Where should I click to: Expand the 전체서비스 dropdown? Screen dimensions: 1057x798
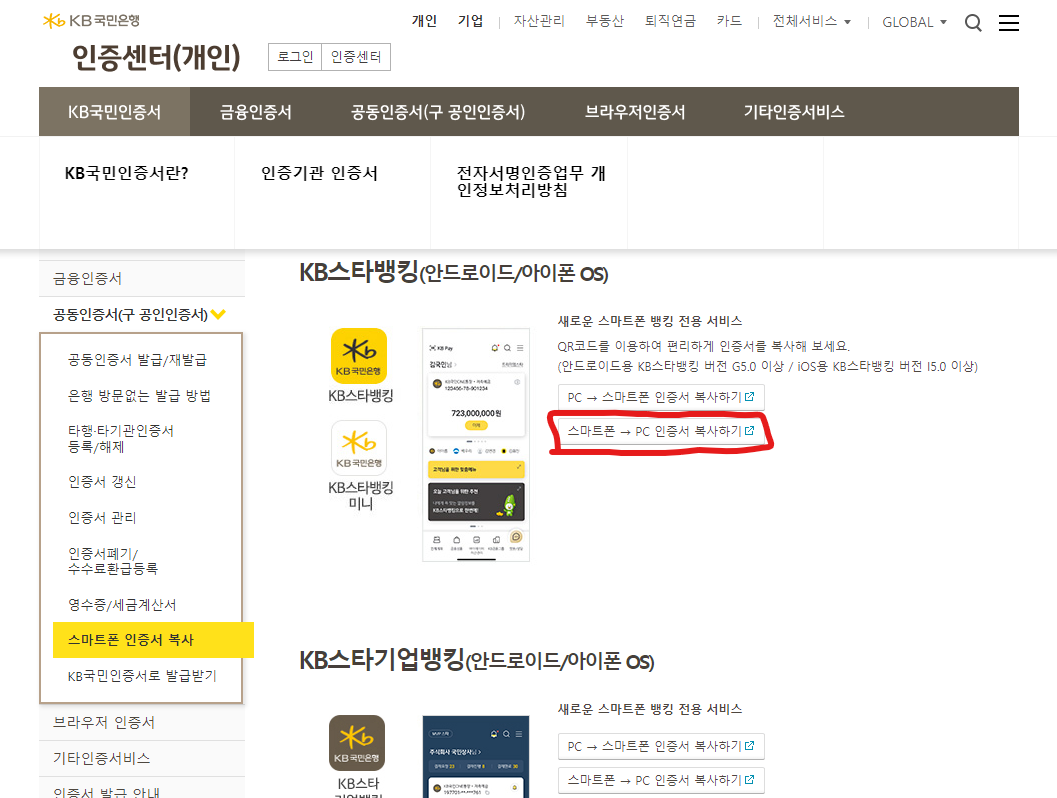pos(812,22)
